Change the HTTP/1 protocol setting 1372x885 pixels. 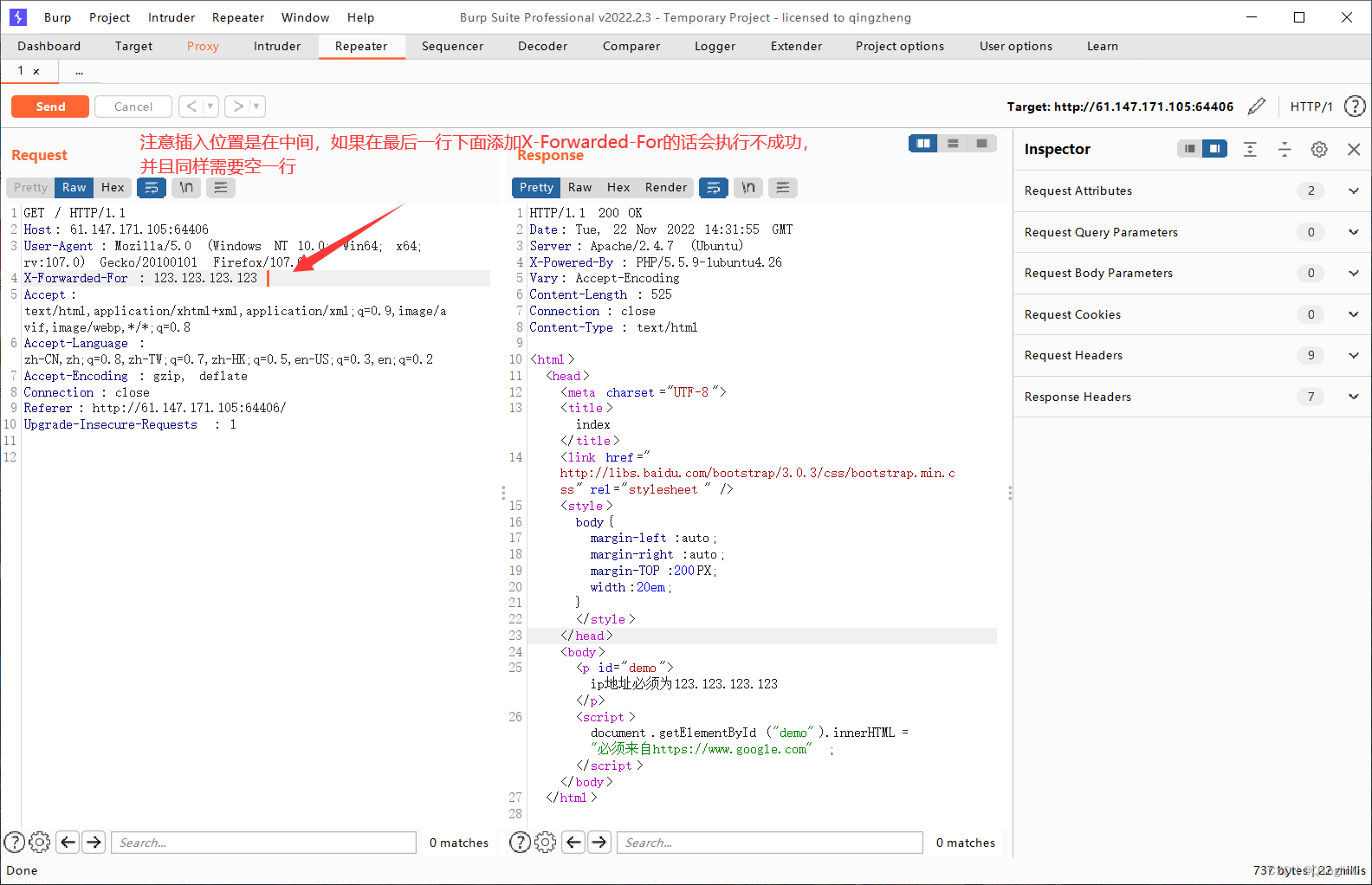(1311, 107)
